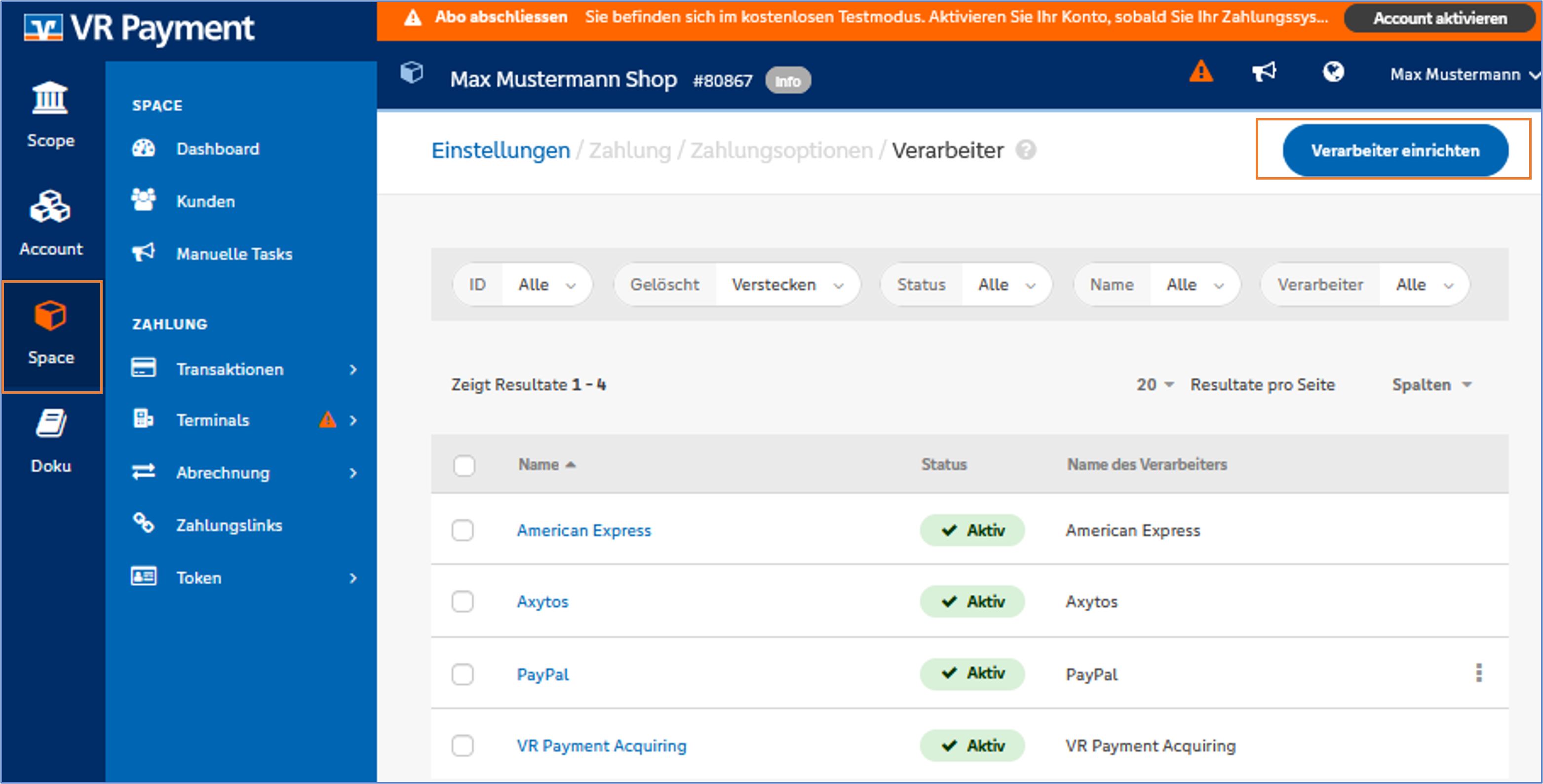Click the Abrechnung arrows icon
This screenshot has width=1543, height=784.
coord(143,472)
